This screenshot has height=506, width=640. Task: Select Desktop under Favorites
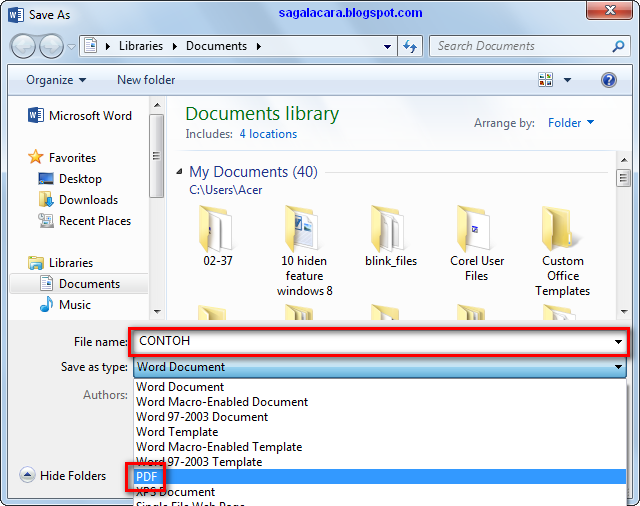point(70,179)
